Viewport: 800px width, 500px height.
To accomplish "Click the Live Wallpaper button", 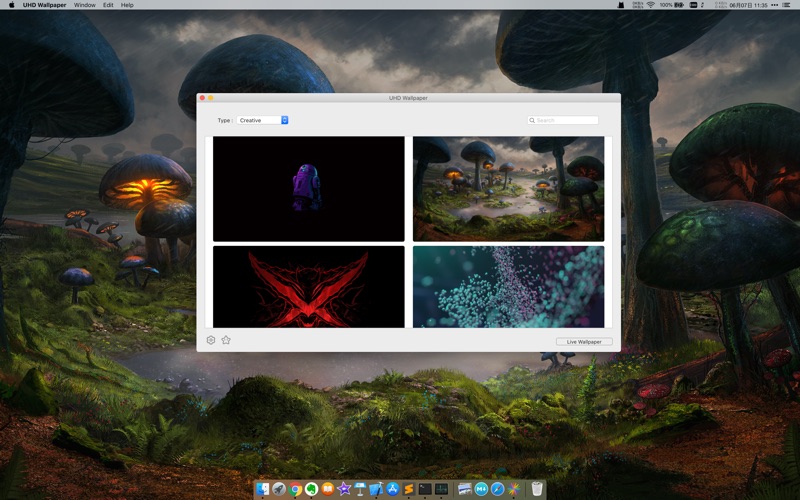I will pos(584,342).
